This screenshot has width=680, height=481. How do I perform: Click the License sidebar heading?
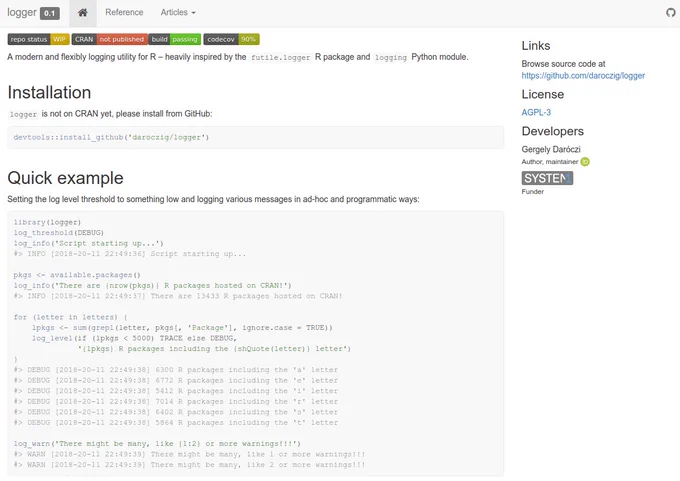coord(543,94)
